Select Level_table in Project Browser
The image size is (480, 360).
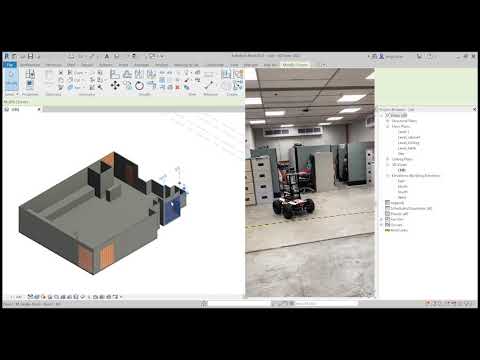click(407, 148)
